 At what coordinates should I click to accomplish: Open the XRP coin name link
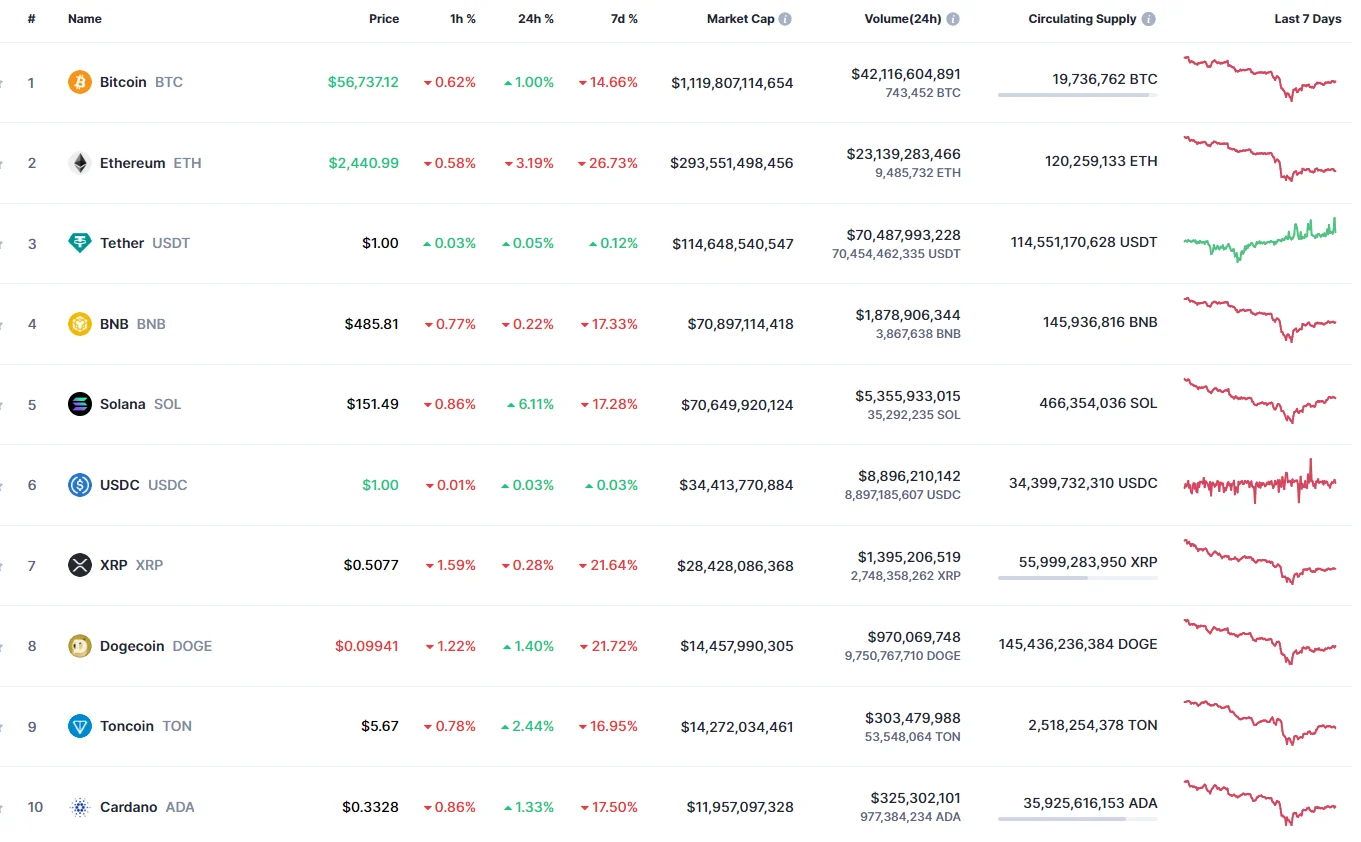click(114, 565)
